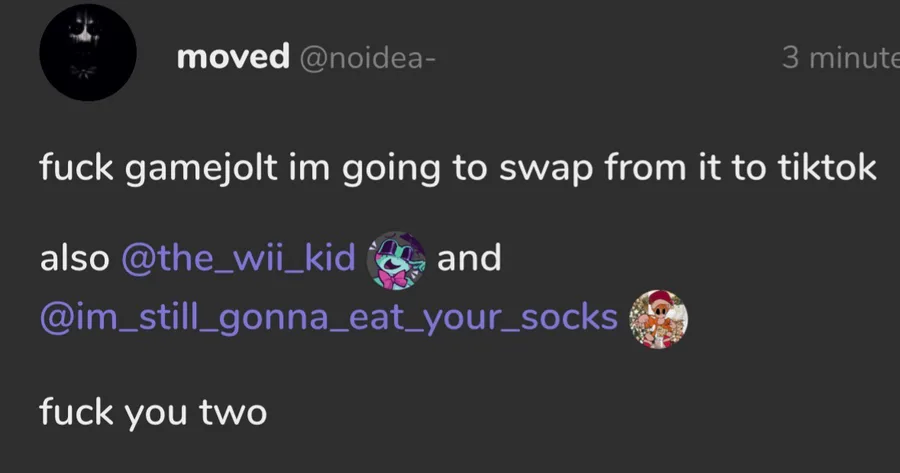
Task: Click the word "also" before the first mention
Action: point(75,258)
